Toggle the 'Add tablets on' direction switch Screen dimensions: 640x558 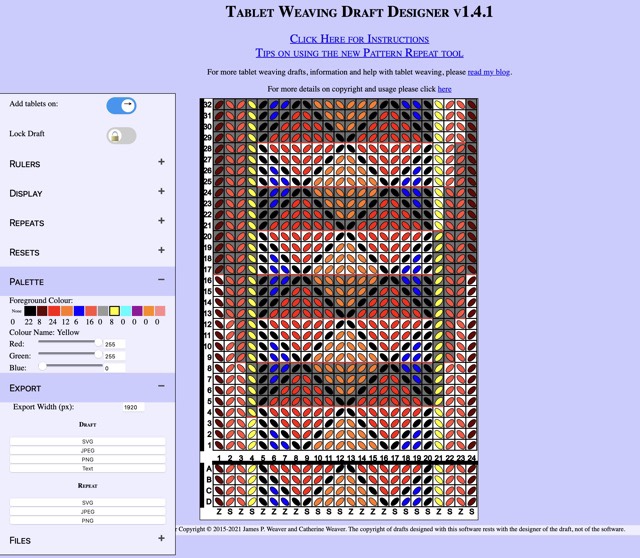(x=121, y=105)
